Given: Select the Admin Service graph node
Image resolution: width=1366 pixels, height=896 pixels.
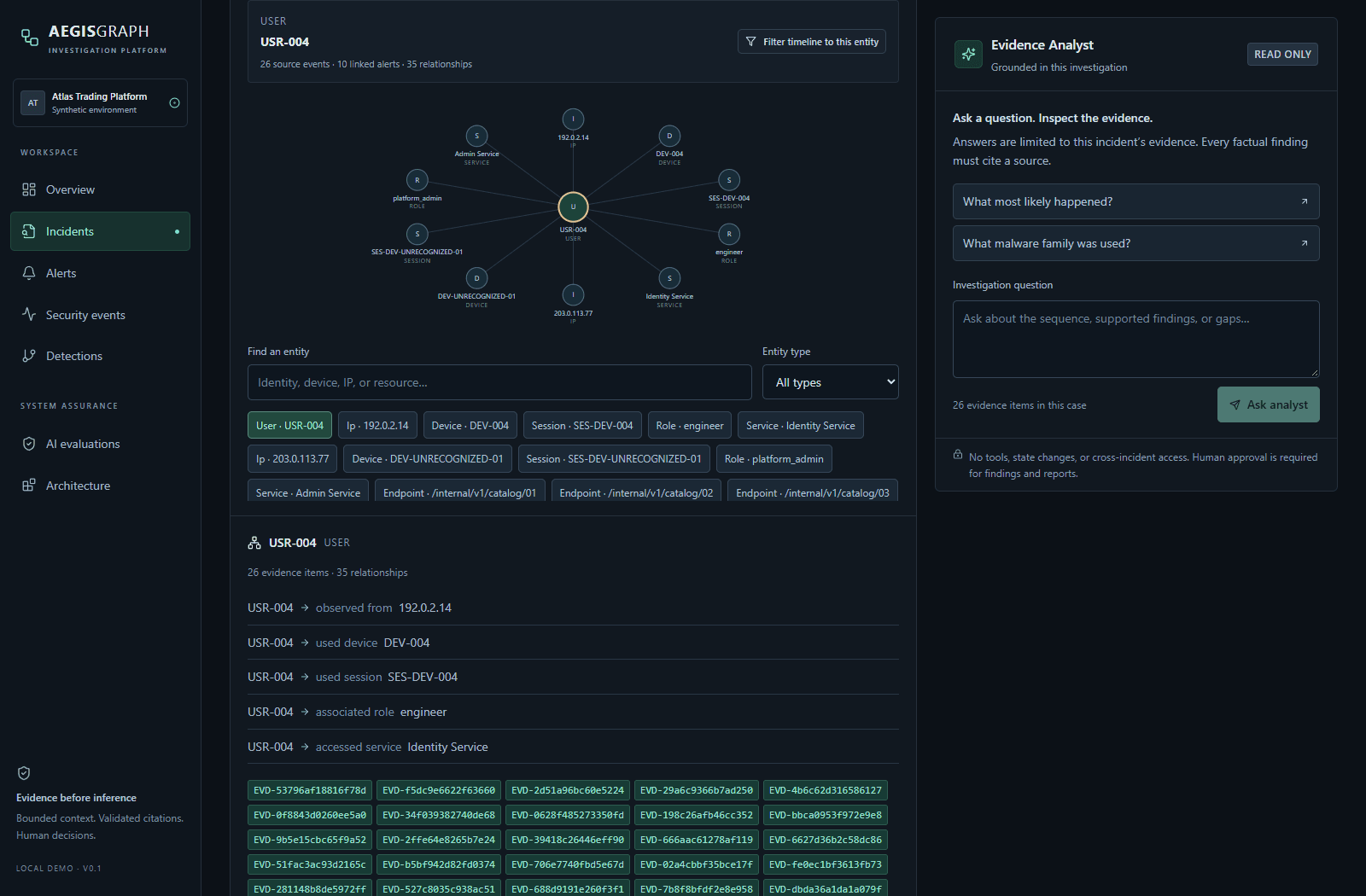Looking at the screenshot, I should (476, 136).
